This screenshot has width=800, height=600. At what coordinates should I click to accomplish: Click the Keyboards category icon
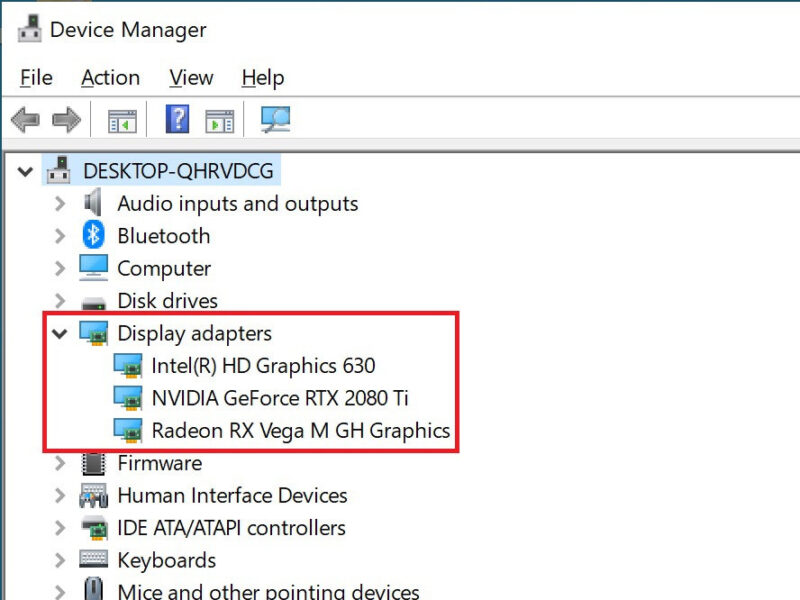click(x=93, y=560)
